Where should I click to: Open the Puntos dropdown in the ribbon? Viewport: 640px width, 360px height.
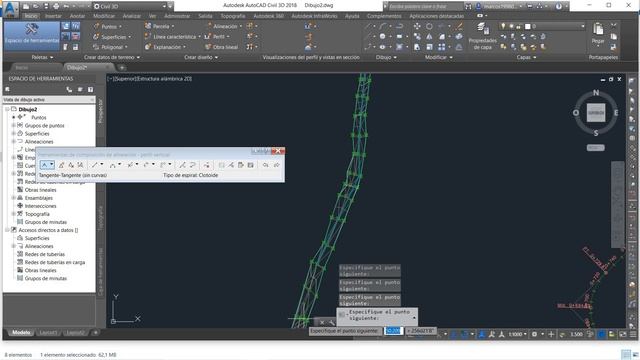108,27
